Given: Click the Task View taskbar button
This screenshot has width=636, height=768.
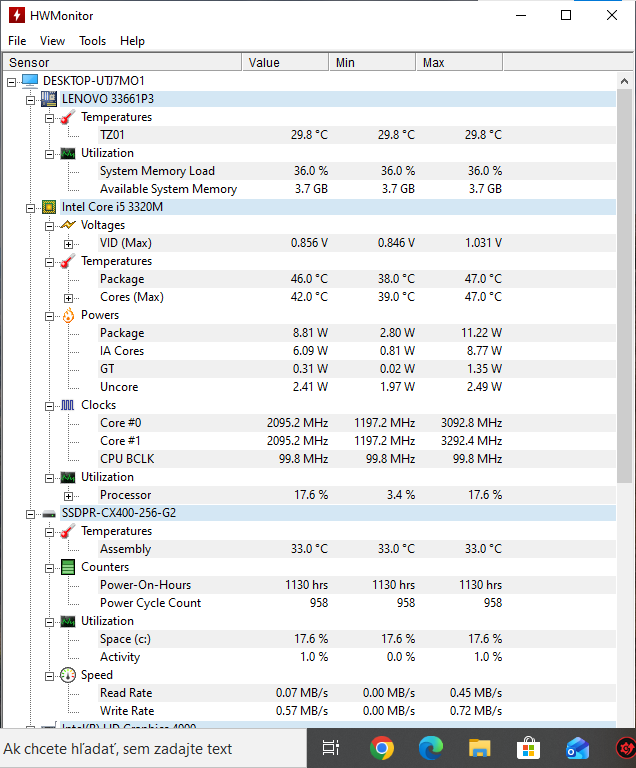Looking at the screenshot, I should tap(331, 748).
